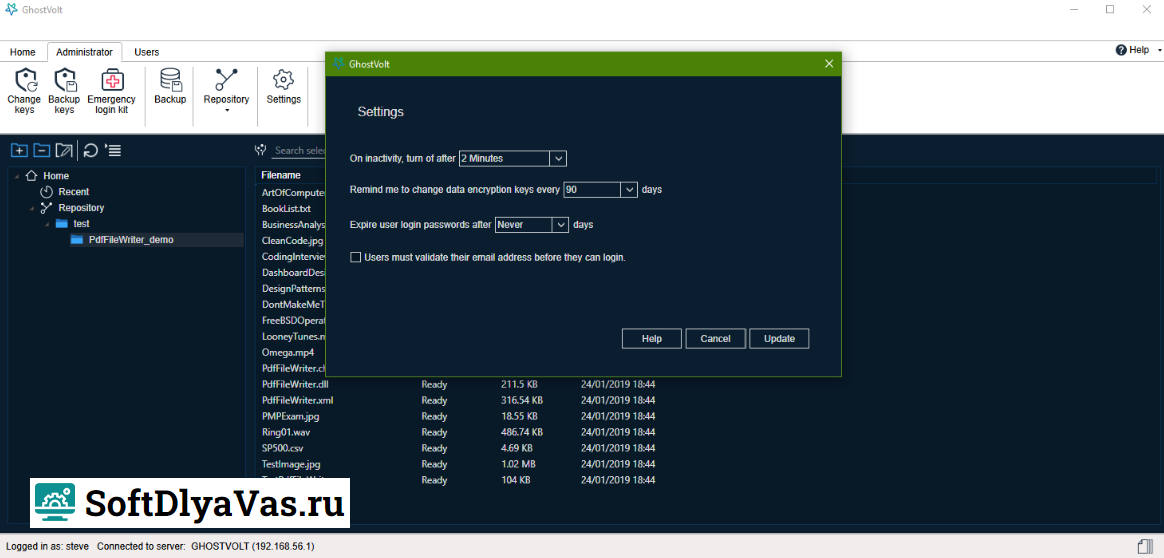The width and height of the screenshot is (1164, 558).
Task: Click Cancel in the Settings dialog
Action: coord(716,338)
